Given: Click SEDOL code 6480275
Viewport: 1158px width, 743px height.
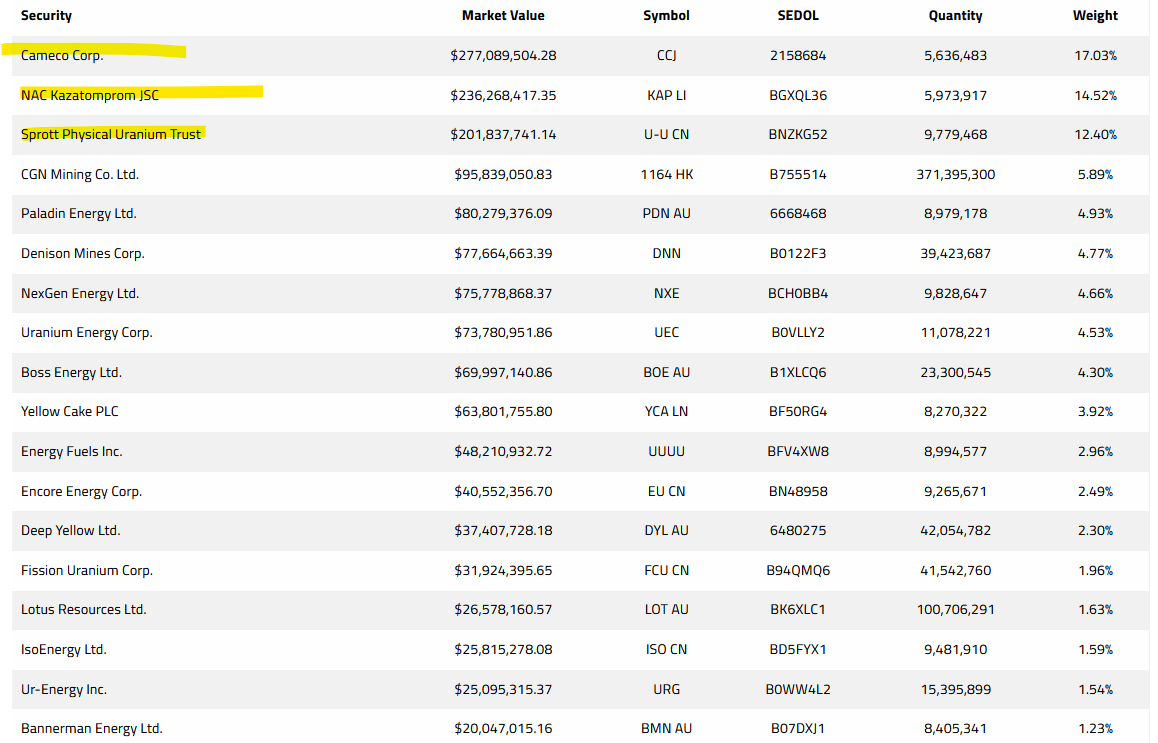Looking at the screenshot, I should click(798, 530).
